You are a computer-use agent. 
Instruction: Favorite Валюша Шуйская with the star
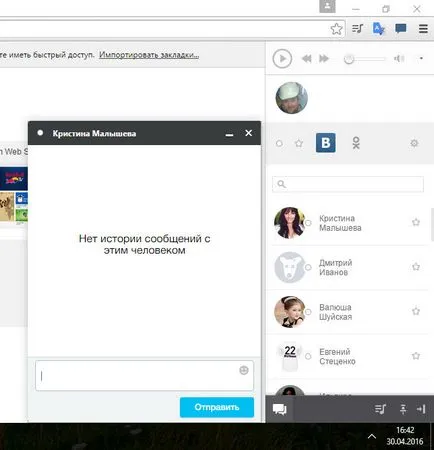416,311
